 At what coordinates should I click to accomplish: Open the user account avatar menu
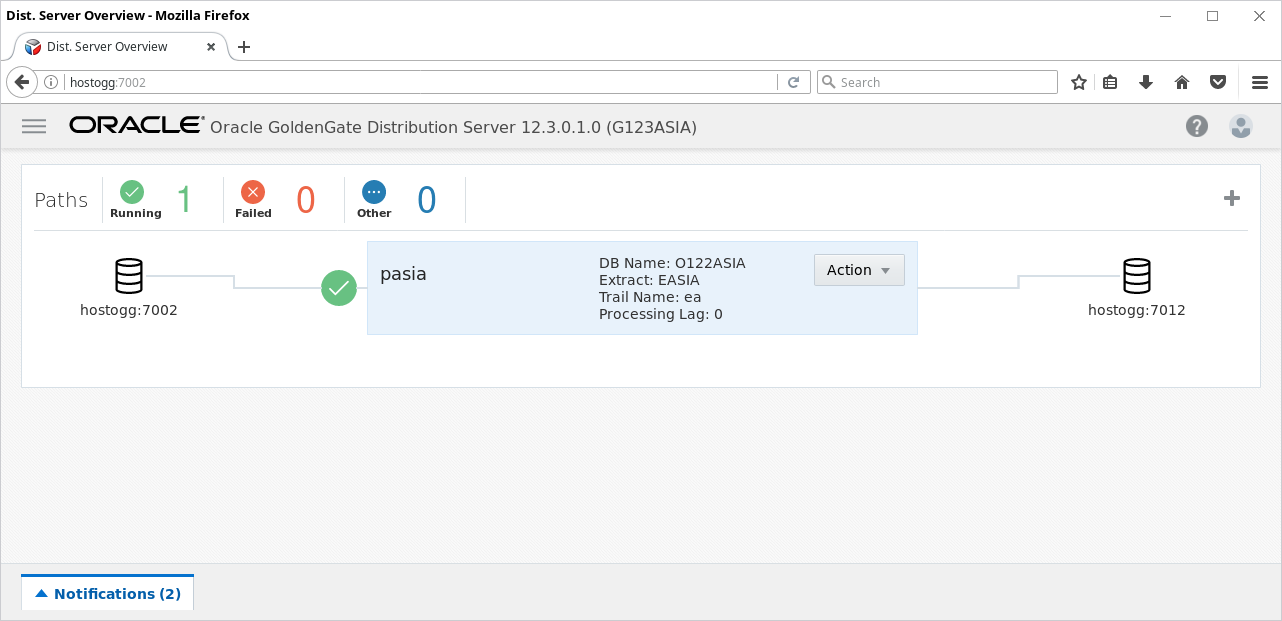(x=1241, y=126)
